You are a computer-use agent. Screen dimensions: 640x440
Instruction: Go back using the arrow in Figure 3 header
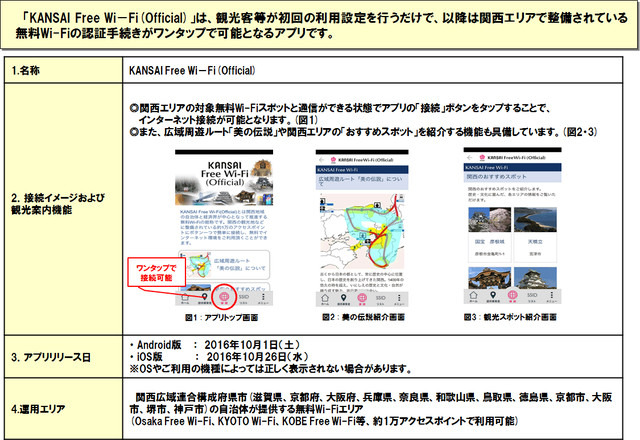[470, 157]
